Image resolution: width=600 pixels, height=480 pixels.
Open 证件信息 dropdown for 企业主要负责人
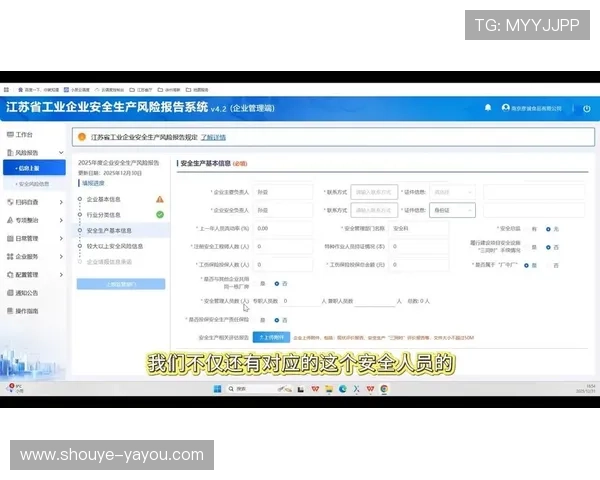pyautogui.click(x=453, y=192)
